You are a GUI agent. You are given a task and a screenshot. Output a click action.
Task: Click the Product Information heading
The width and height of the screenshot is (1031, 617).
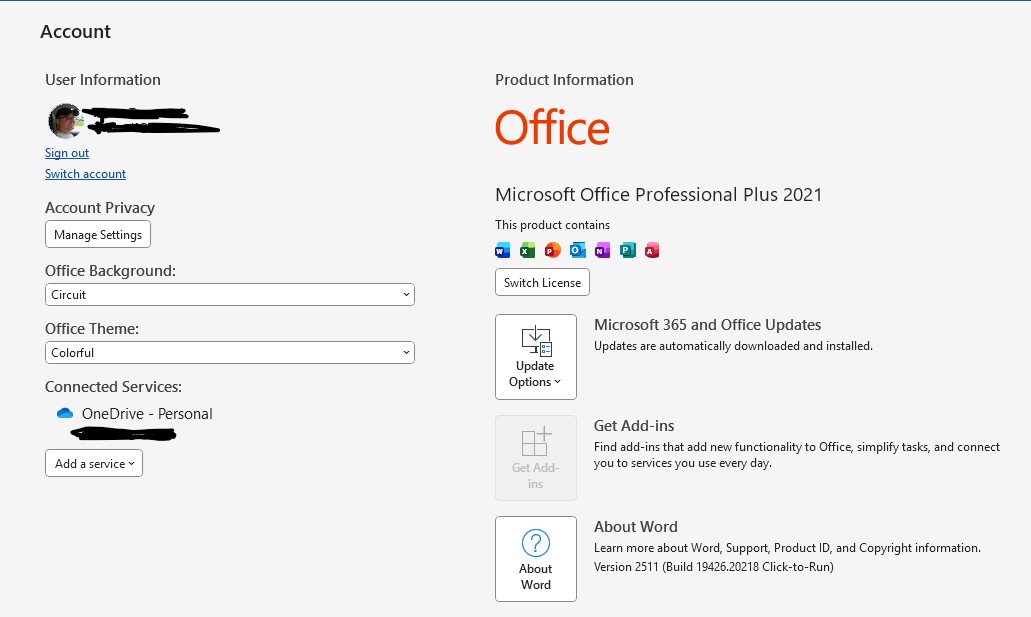[x=564, y=80]
